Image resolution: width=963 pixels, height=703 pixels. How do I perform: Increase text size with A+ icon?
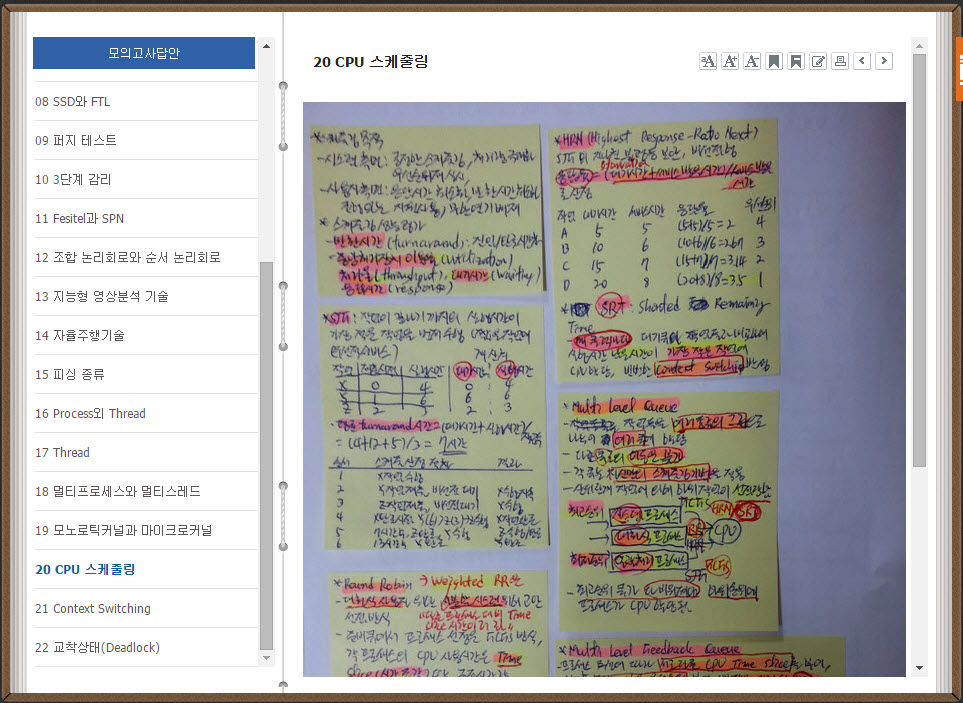(x=730, y=61)
